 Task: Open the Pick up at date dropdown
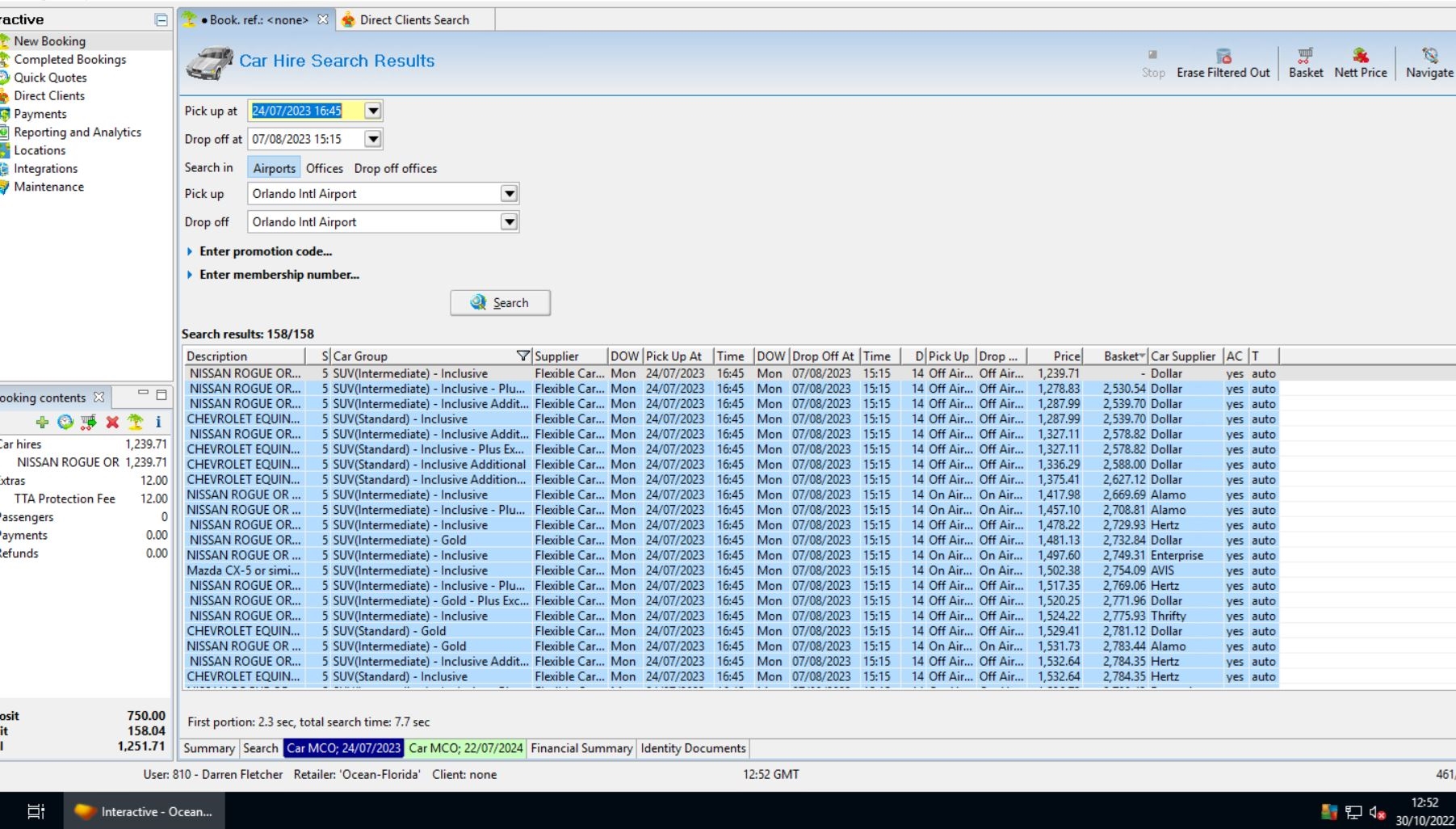coord(373,111)
